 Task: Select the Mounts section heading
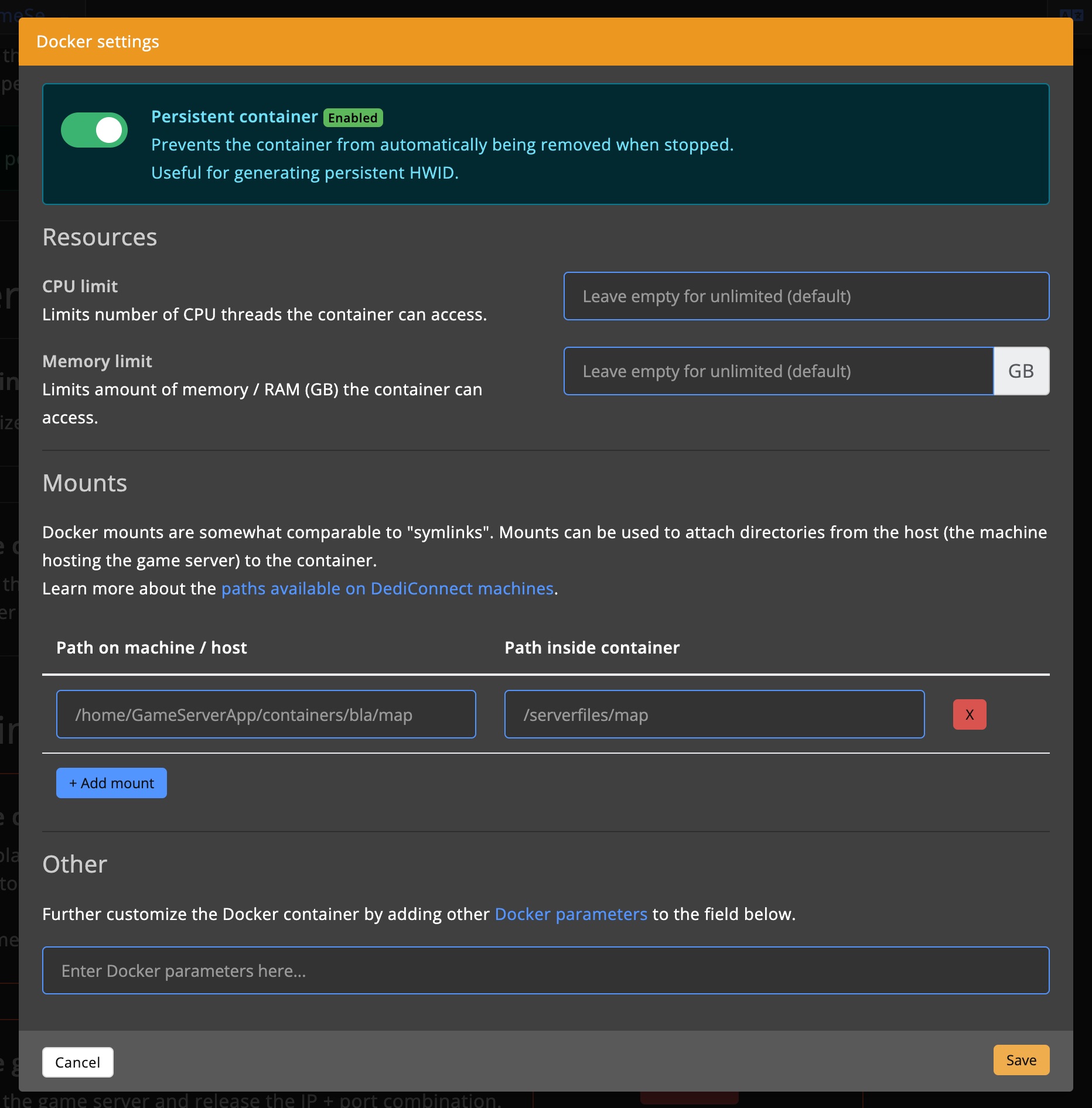pos(84,483)
